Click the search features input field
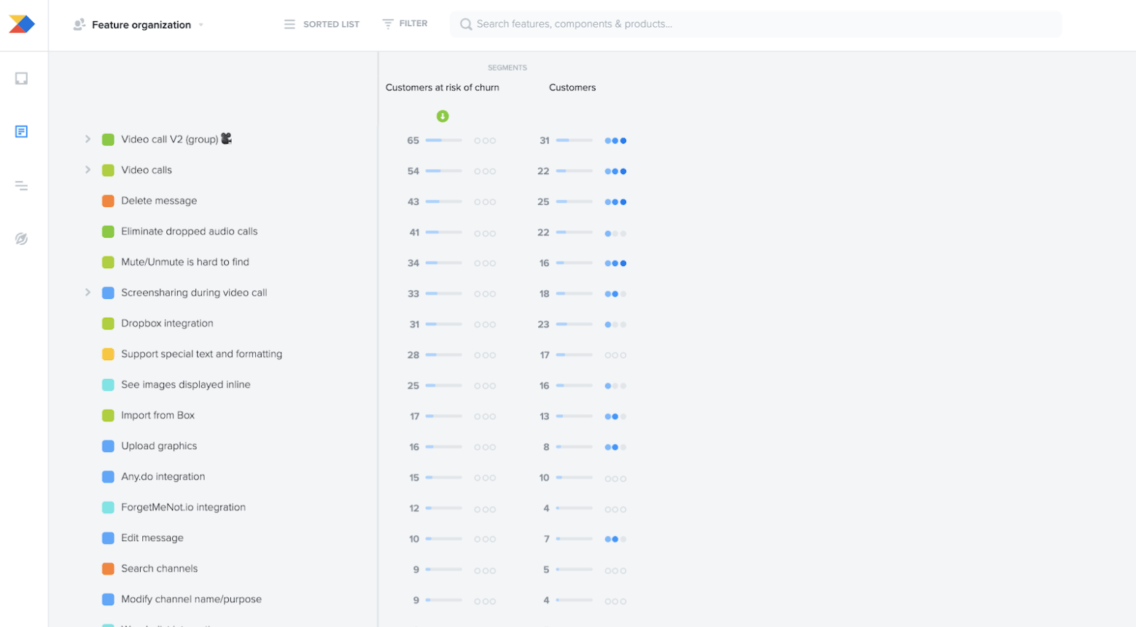Image resolution: width=1136 pixels, height=627 pixels. pyautogui.click(x=700, y=23)
